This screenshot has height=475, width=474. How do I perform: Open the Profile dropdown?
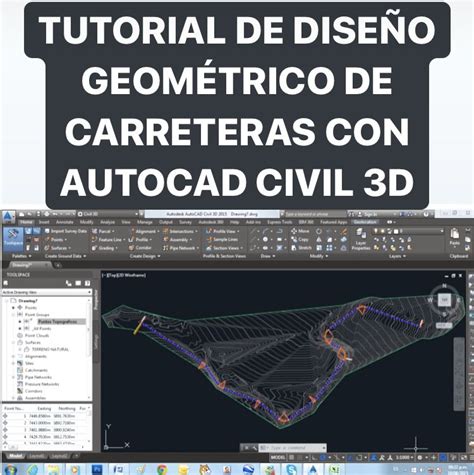[x=140, y=240]
